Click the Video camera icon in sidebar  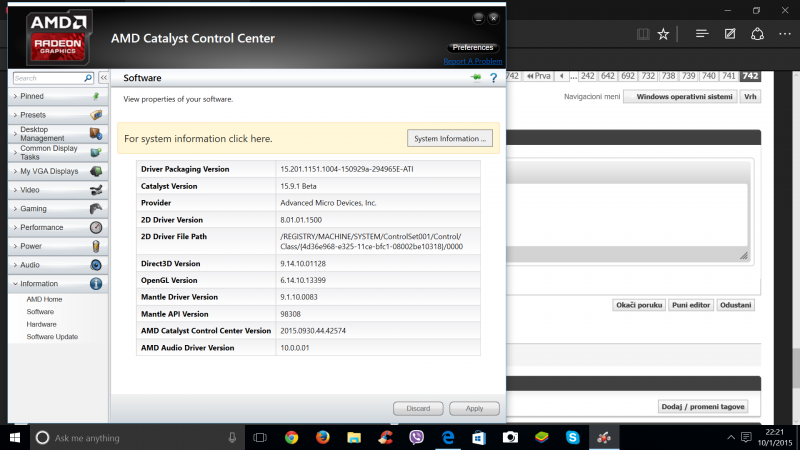tap(96, 190)
